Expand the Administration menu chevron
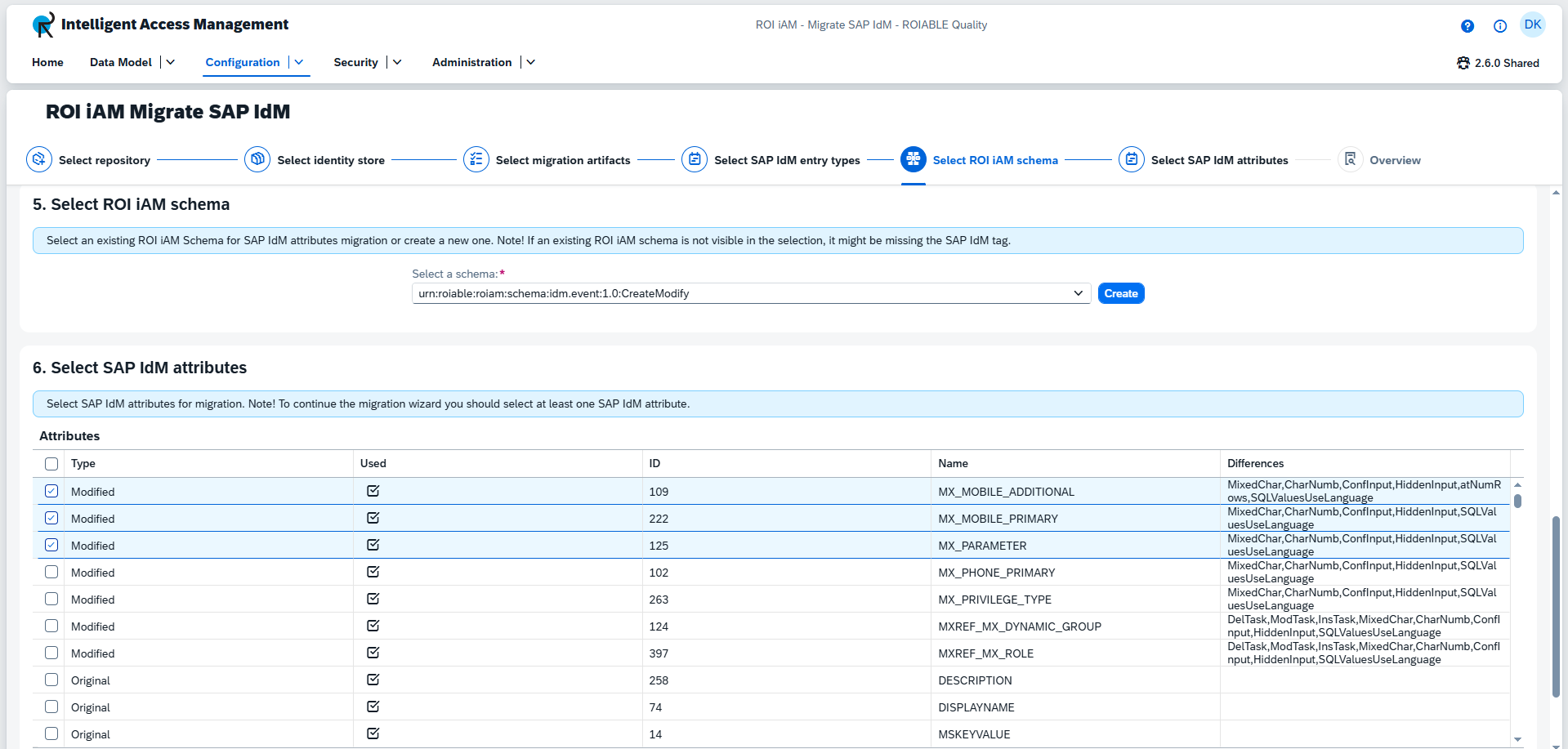 tap(530, 62)
